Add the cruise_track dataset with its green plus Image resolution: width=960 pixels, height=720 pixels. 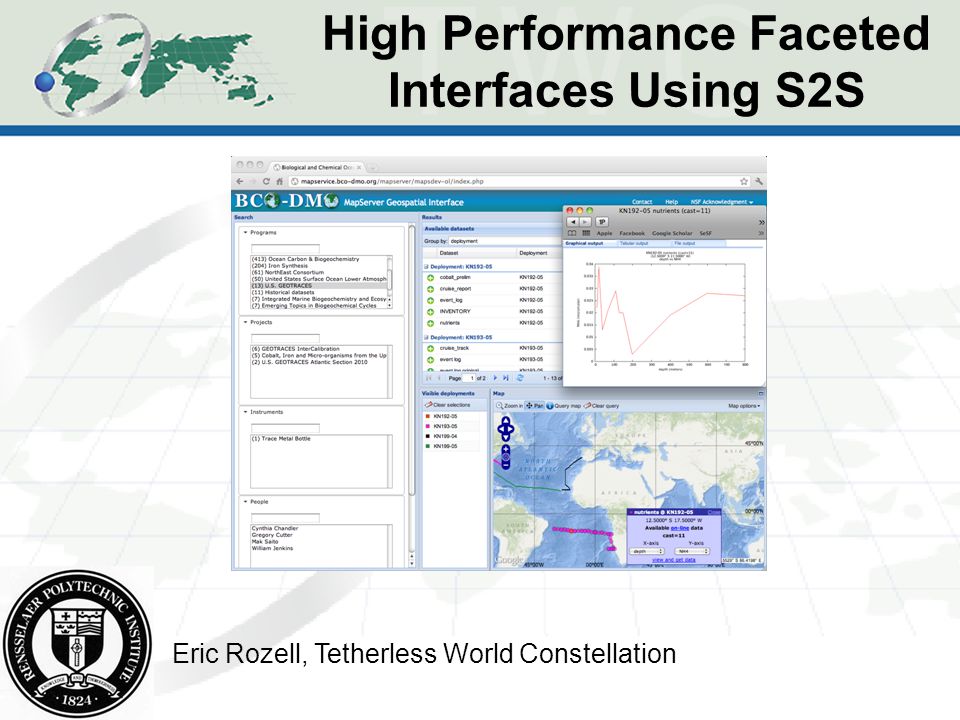430,348
